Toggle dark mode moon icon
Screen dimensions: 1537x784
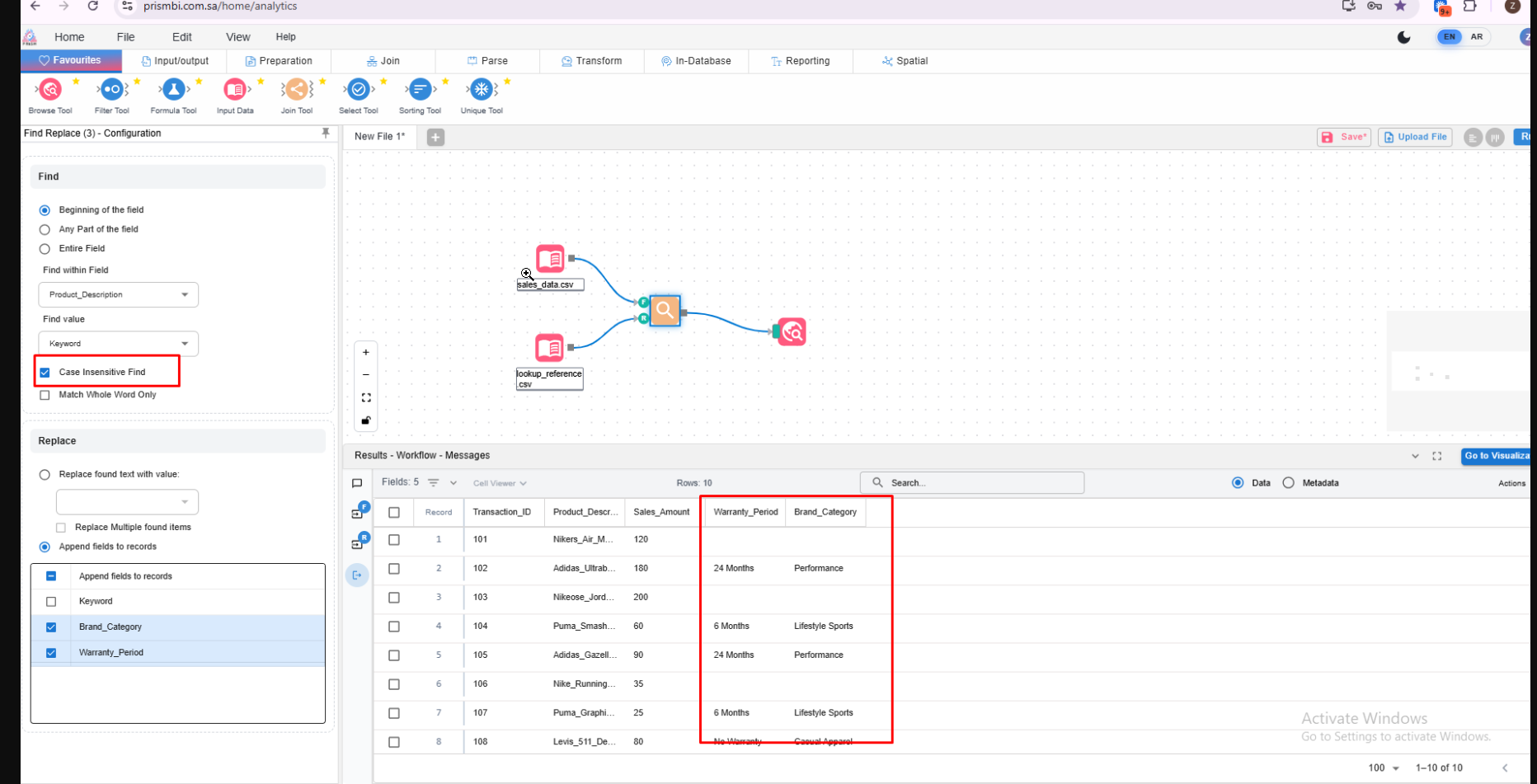[x=1403, y=37]
